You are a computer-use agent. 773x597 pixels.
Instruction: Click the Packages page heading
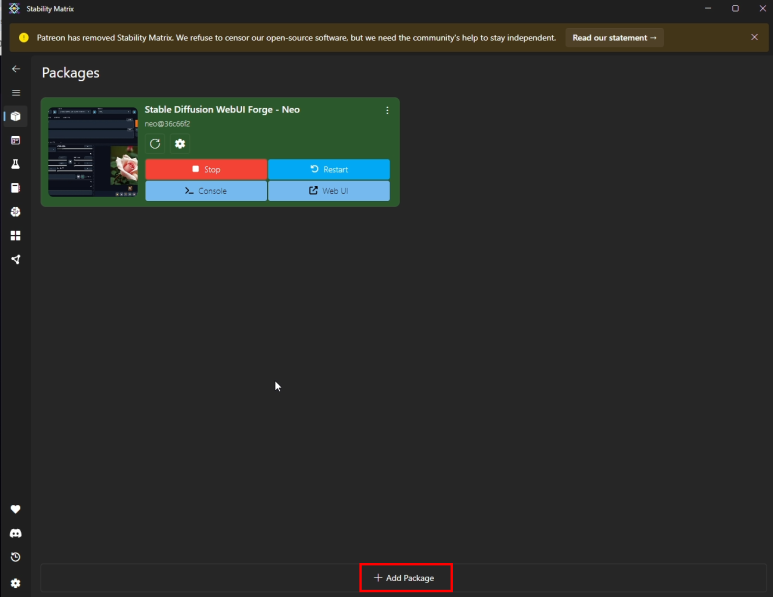coord(70,73)
